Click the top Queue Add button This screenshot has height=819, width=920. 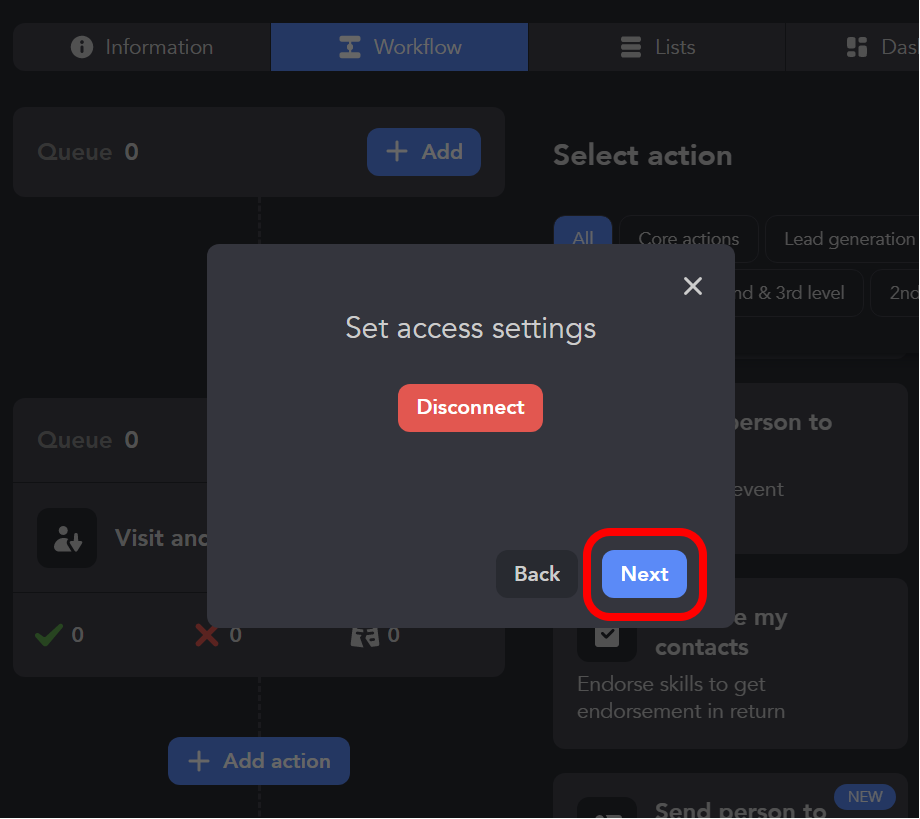point(424,152)
